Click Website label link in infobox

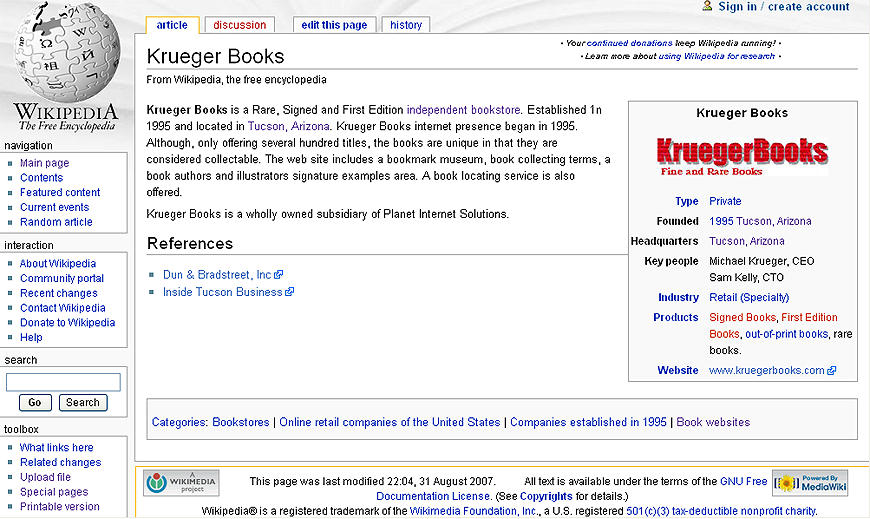pos(677,370)
